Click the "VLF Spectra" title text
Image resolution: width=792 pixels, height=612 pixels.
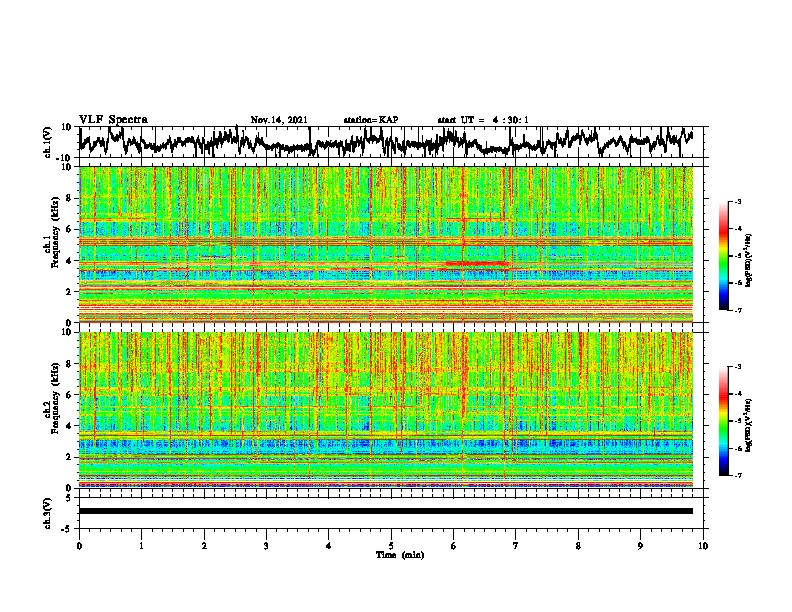113,120
